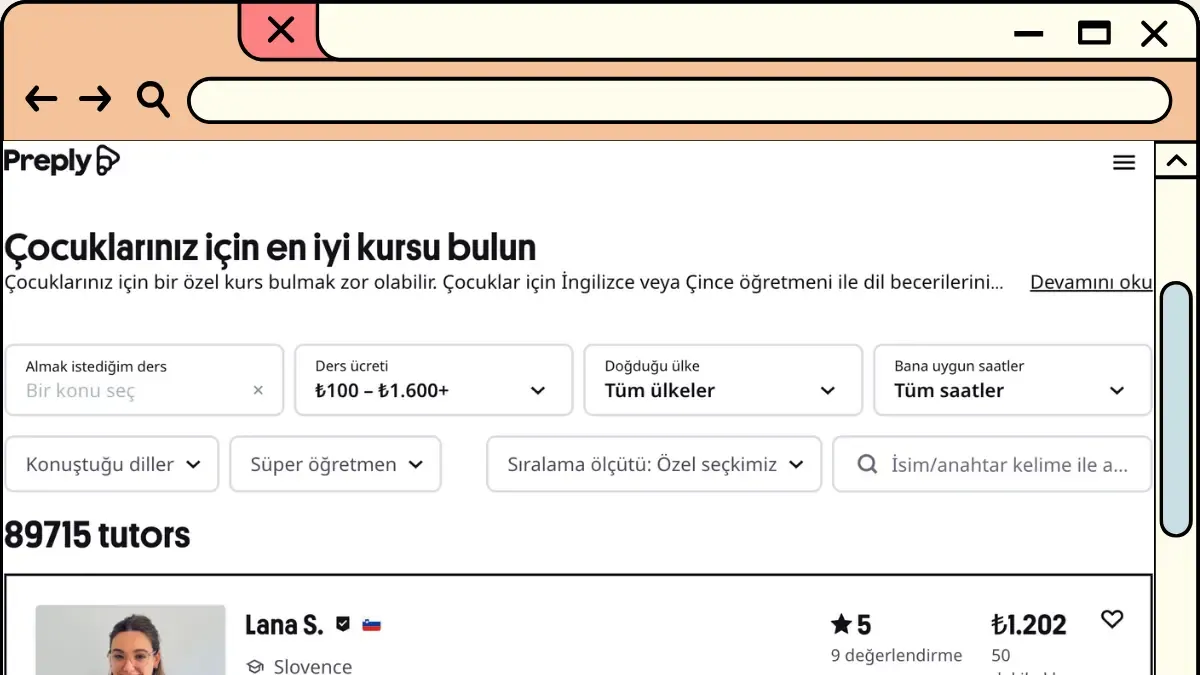The width and height of the screenshot is (1200, 675).
Task: Expand the 'Konuştuğu diller' filter
Action: click(112, 464)
